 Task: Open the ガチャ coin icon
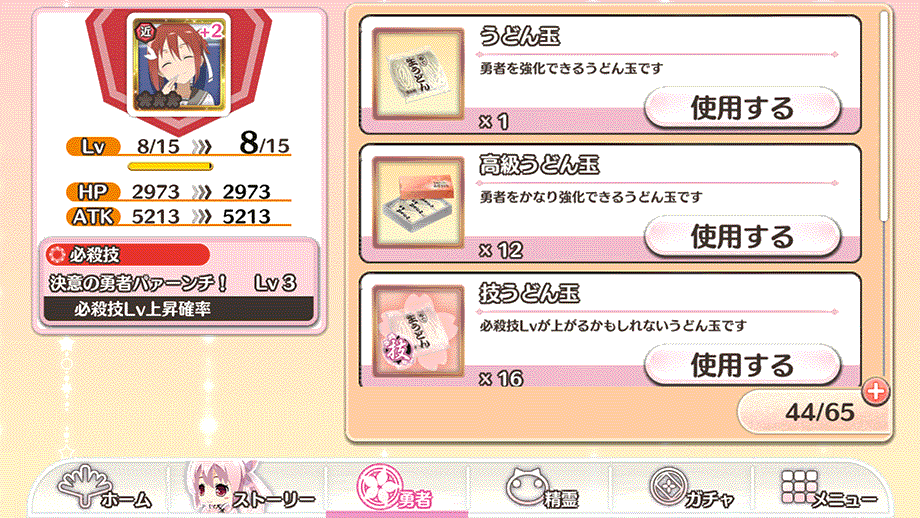[691, 489]
